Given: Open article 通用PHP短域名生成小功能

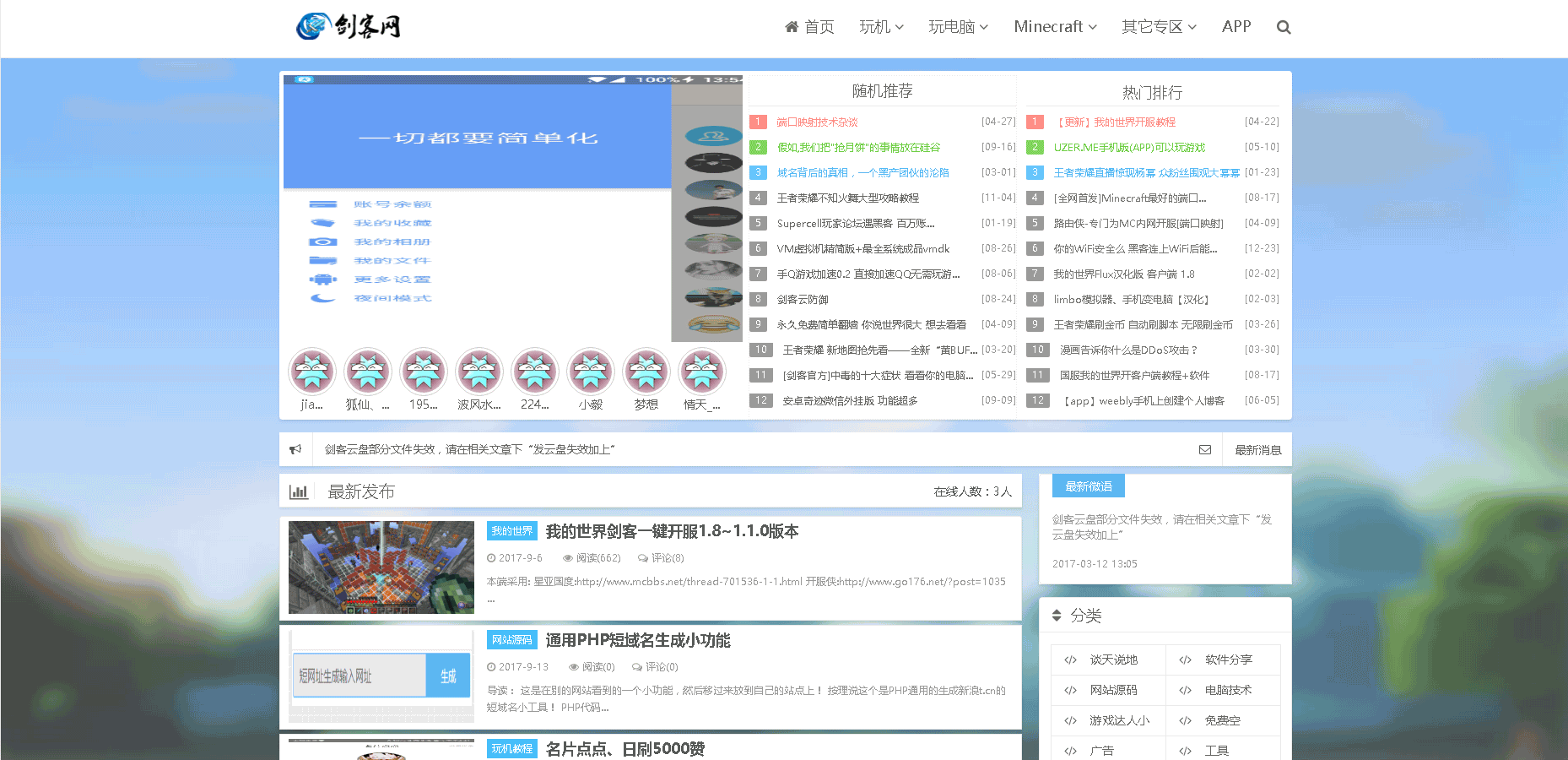Looking at the screenshot, I should click(x=638, y=640).
